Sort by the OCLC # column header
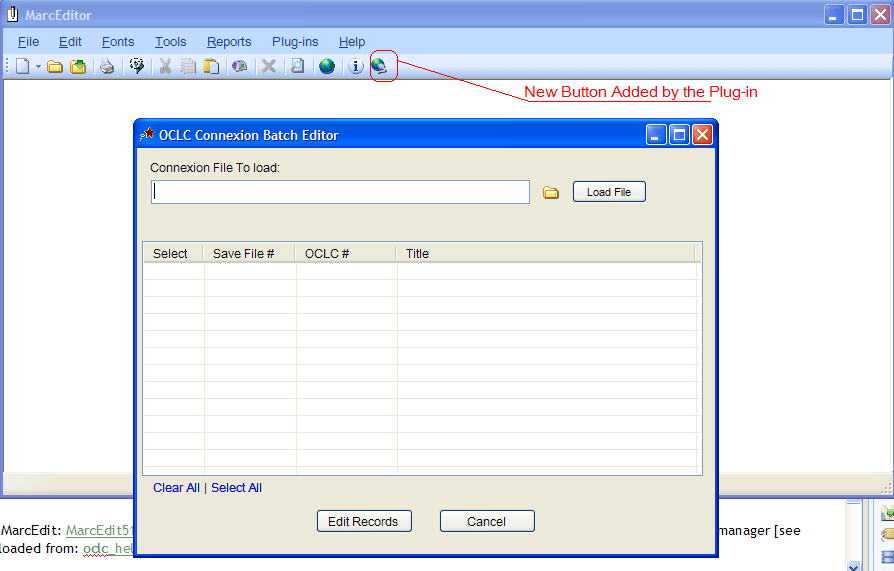 (346, 253)
